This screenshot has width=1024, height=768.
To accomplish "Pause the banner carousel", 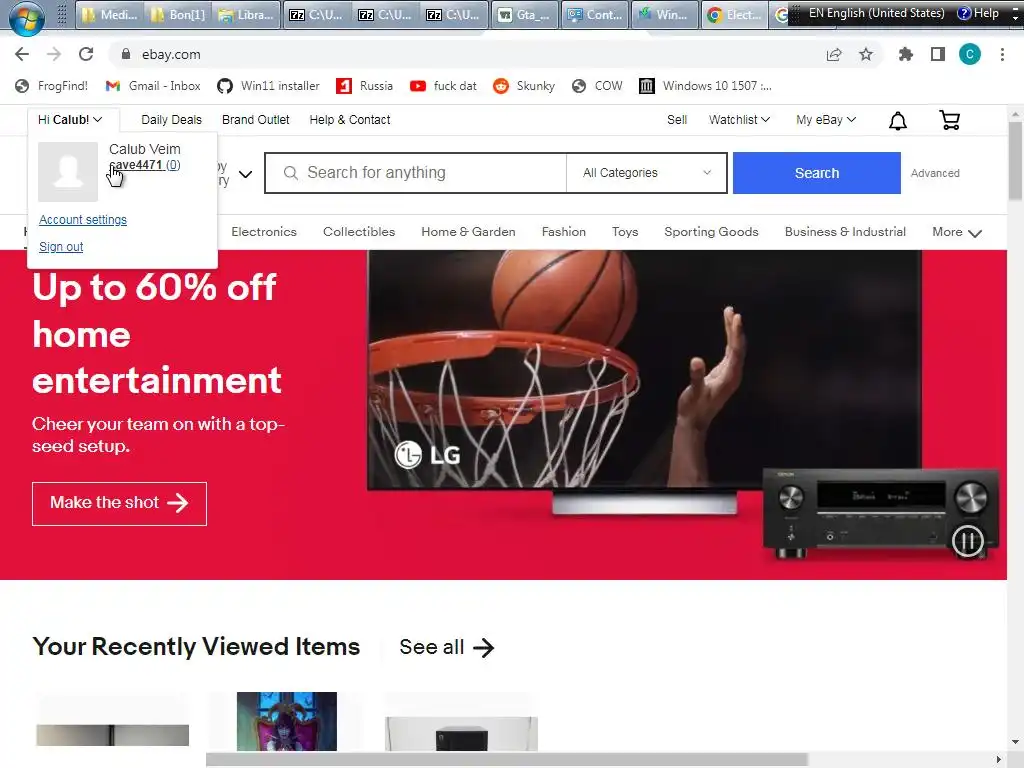I will coord(968,541).
